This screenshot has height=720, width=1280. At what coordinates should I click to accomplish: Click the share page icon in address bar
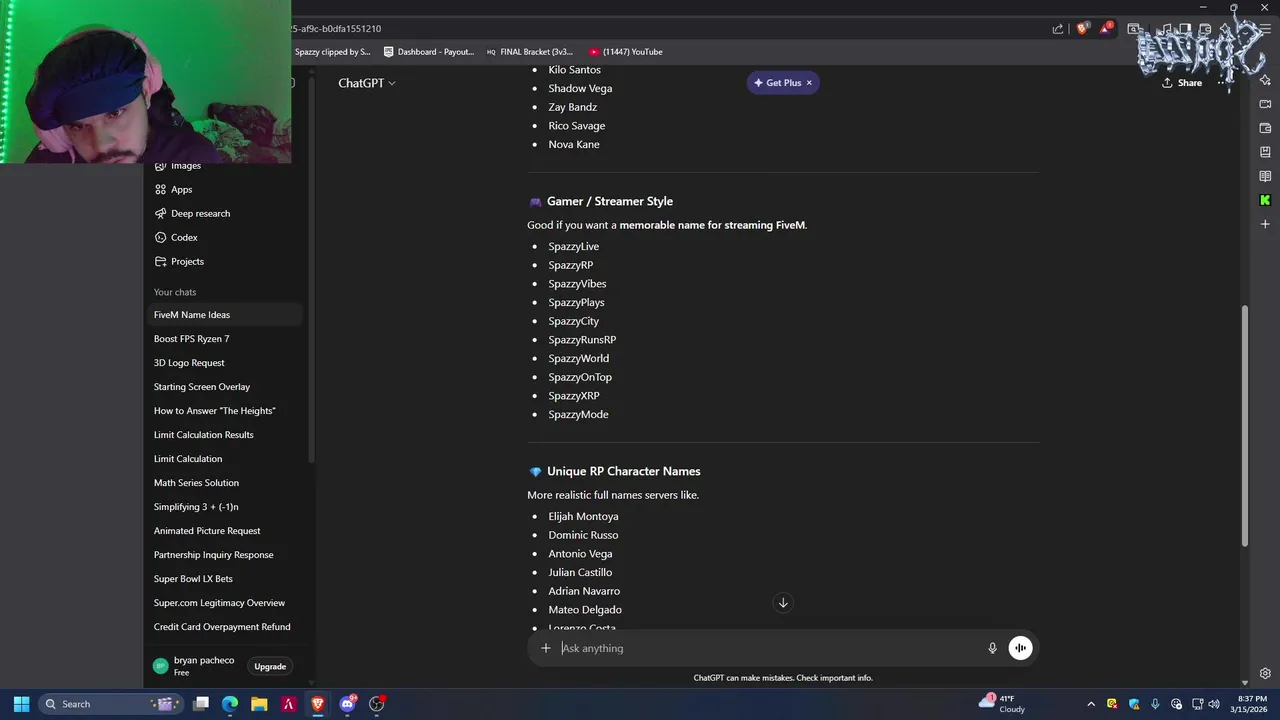pyautogui.click(x=1058, y=29)
